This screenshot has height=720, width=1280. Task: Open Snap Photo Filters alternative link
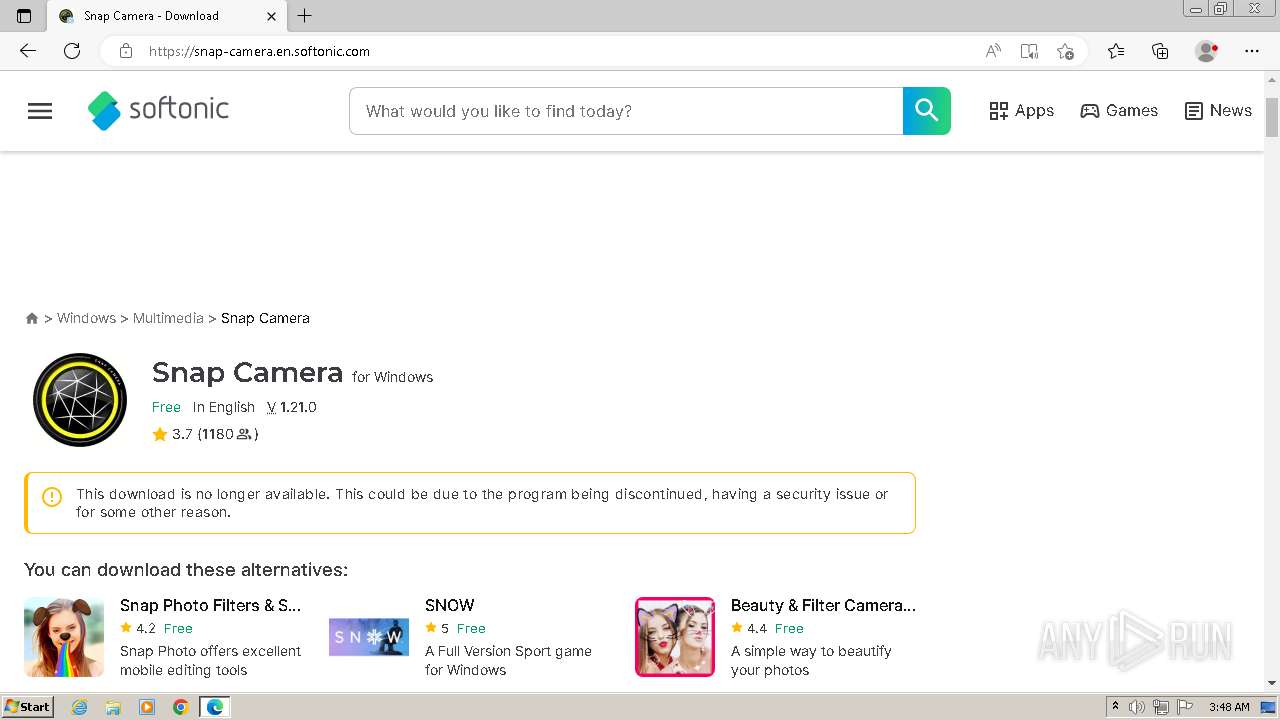coord(210,605)
